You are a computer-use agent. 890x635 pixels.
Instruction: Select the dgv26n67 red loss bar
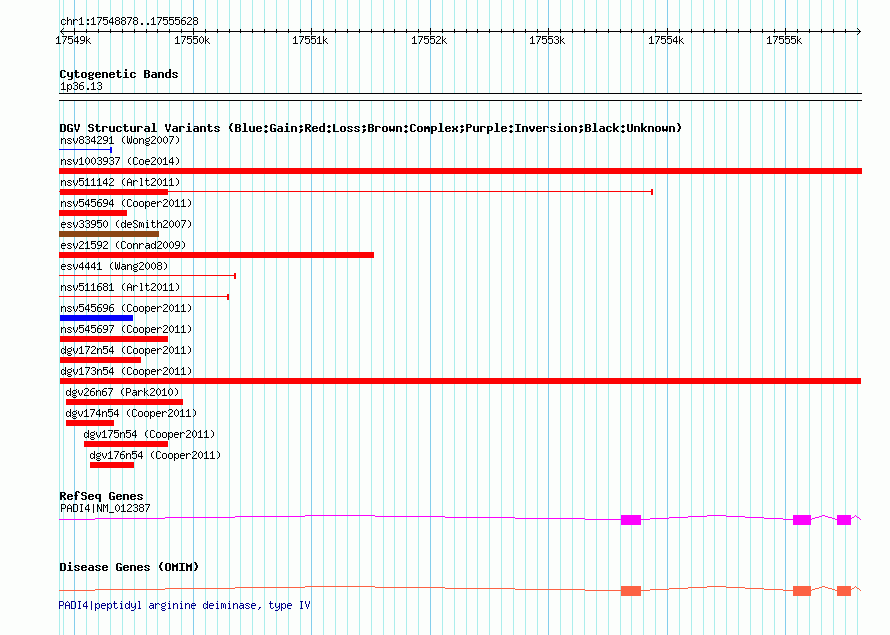click(x=124, y=402)
